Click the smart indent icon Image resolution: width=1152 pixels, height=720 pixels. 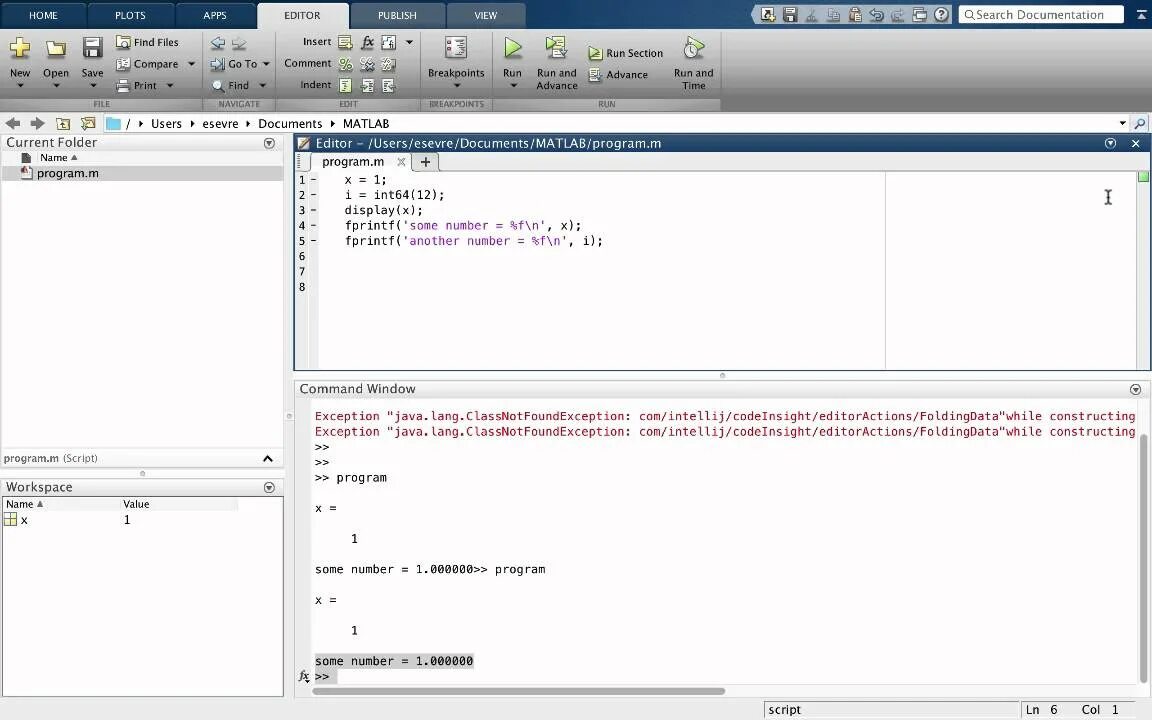tap(345, 85)
